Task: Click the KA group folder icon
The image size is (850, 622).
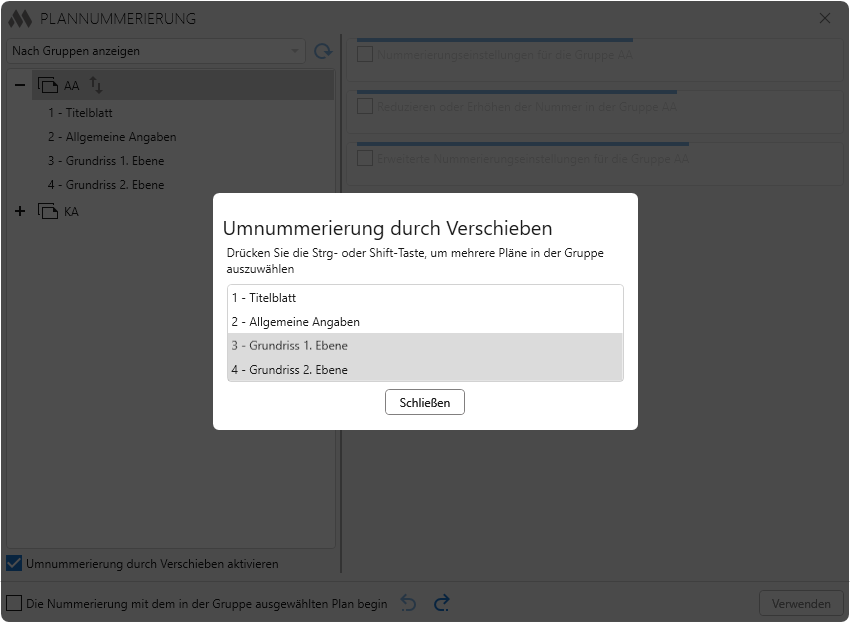Action: pyautogui.click(x=48, y=211)
